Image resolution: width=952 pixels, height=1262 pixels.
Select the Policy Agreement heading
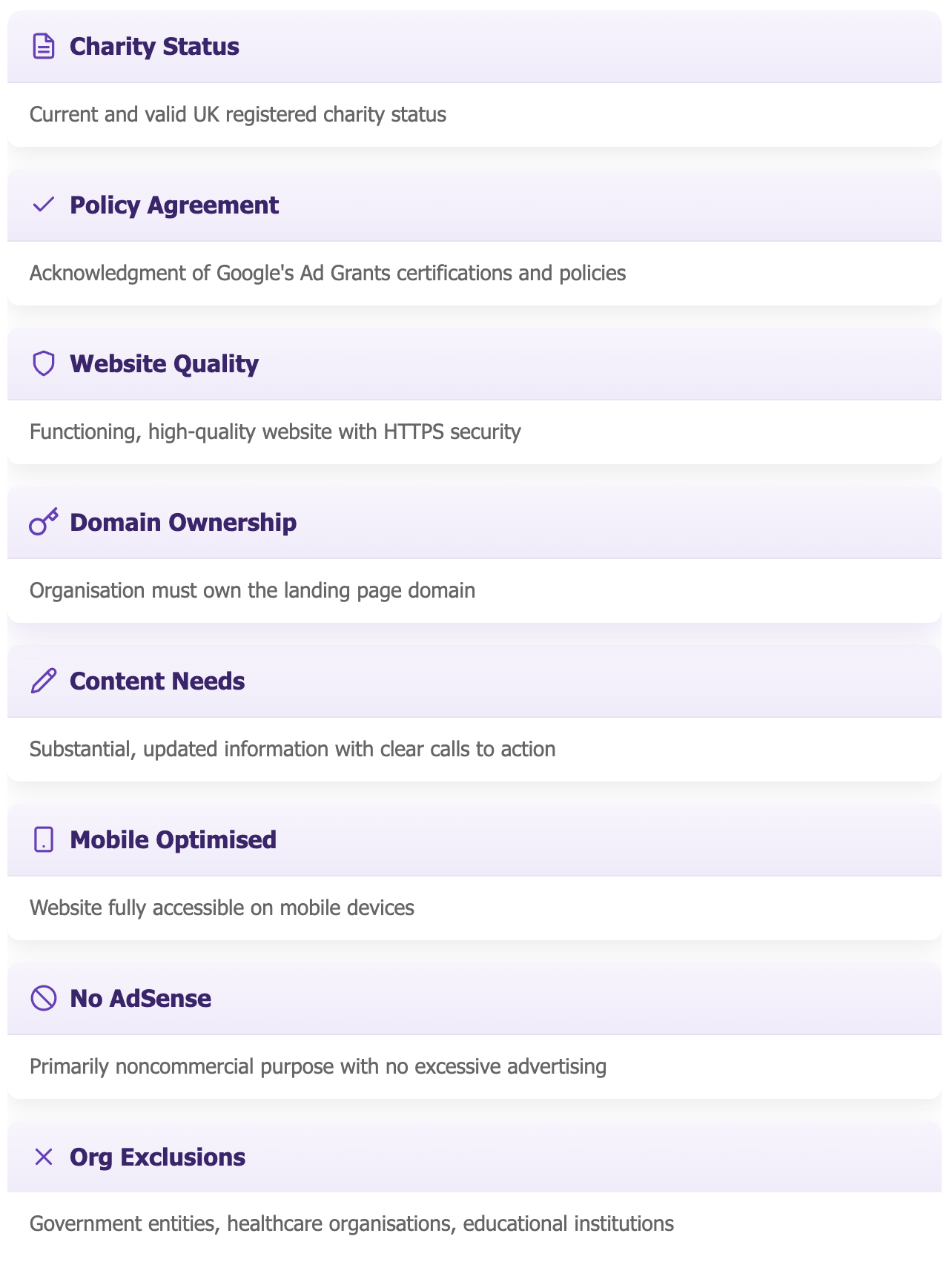click(x=174, y=205)
